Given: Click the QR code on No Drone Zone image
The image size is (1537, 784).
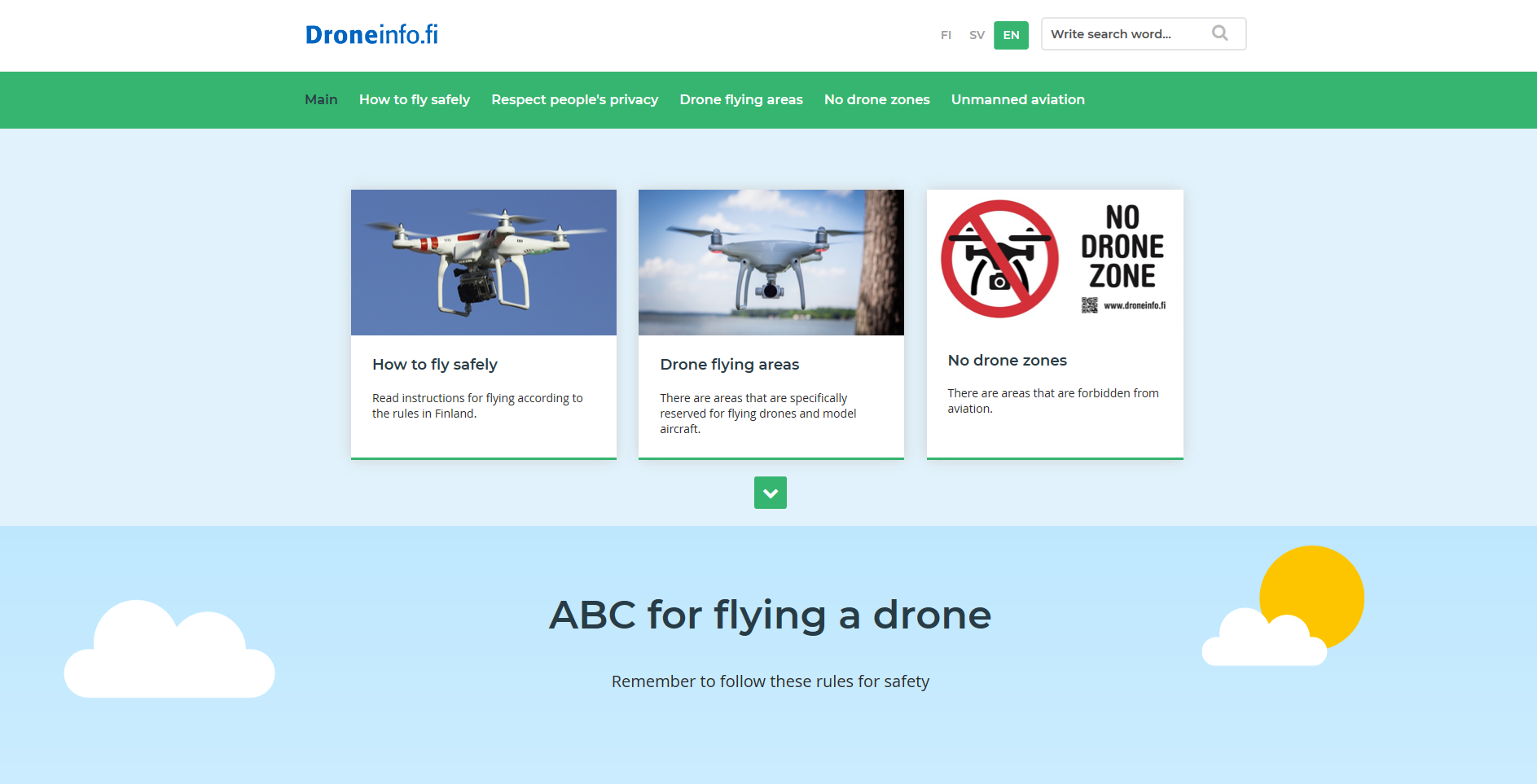Looking at the screenshot, I should coord(1089,305).
